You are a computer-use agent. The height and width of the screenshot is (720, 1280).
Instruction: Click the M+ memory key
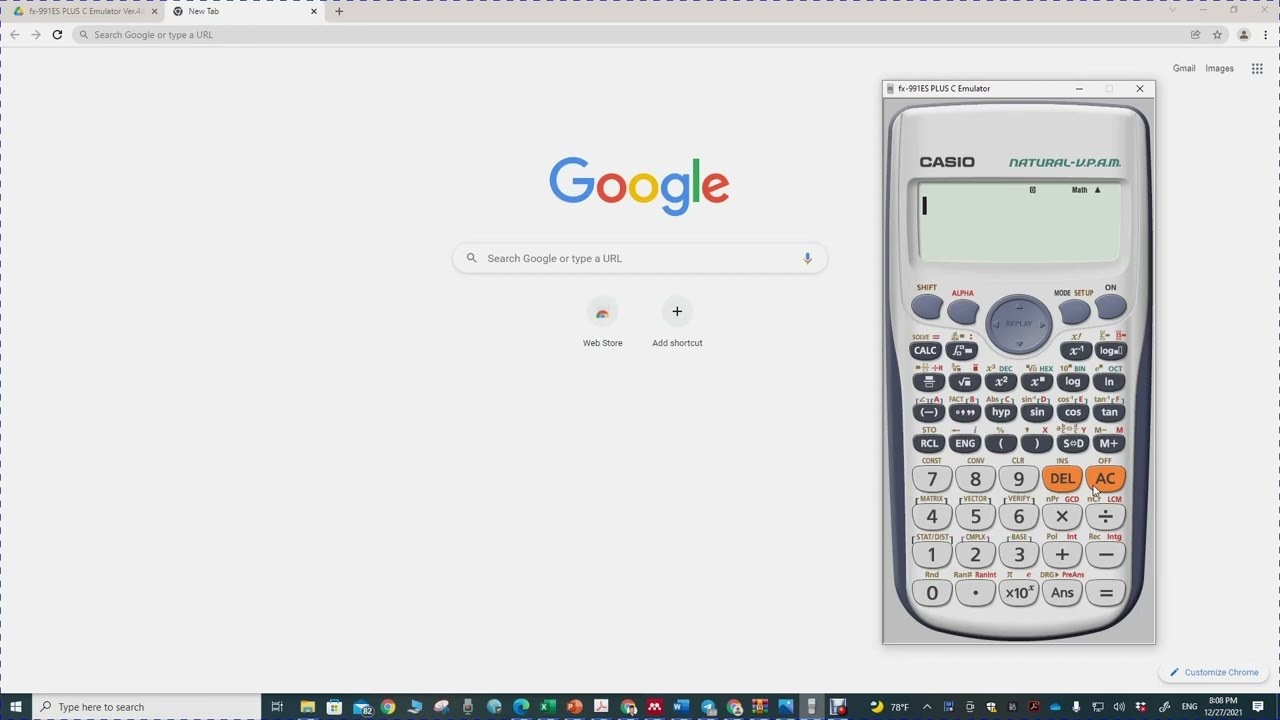point(1109,443)
